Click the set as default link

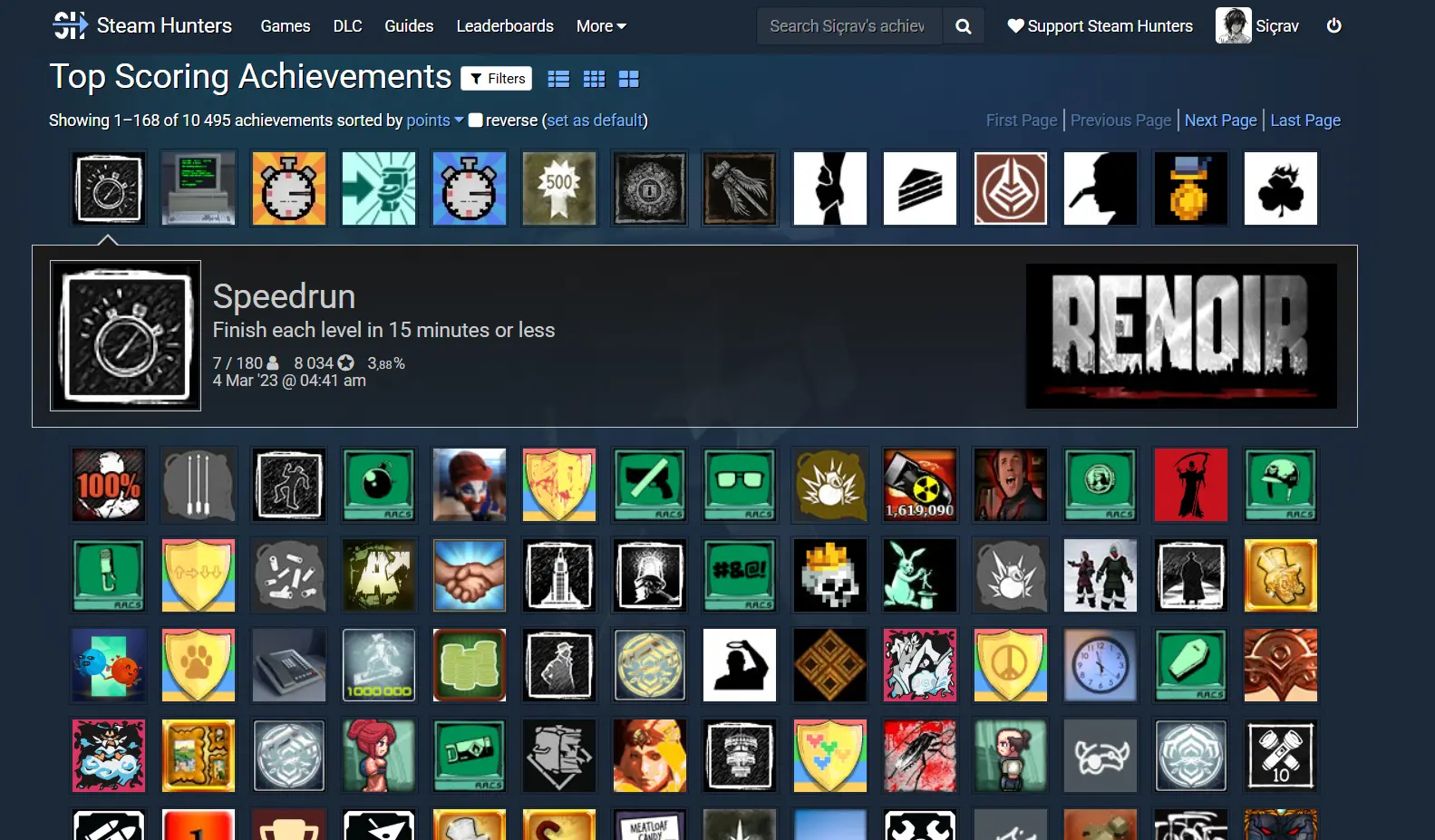[595, 121]
